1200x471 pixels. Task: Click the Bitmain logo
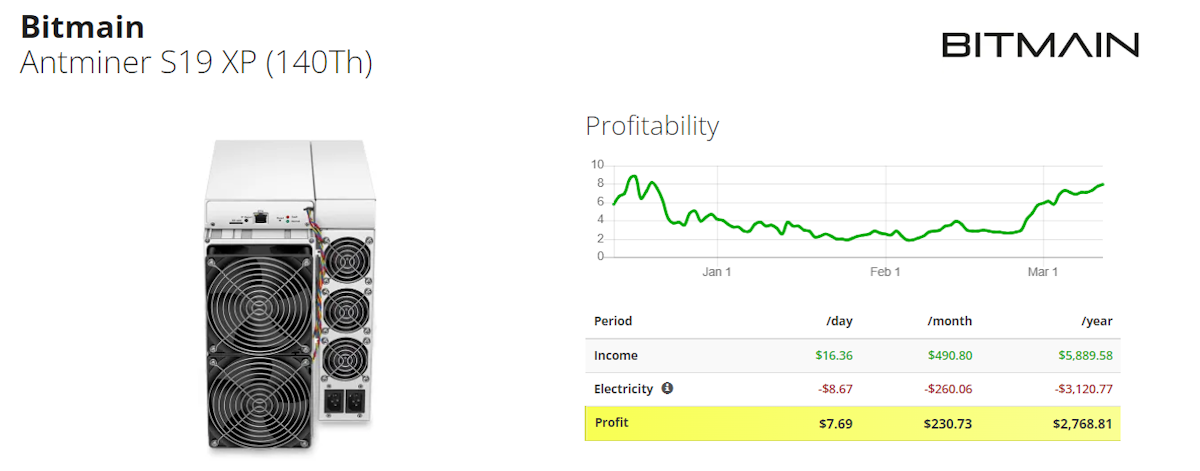click(1040, 45)
